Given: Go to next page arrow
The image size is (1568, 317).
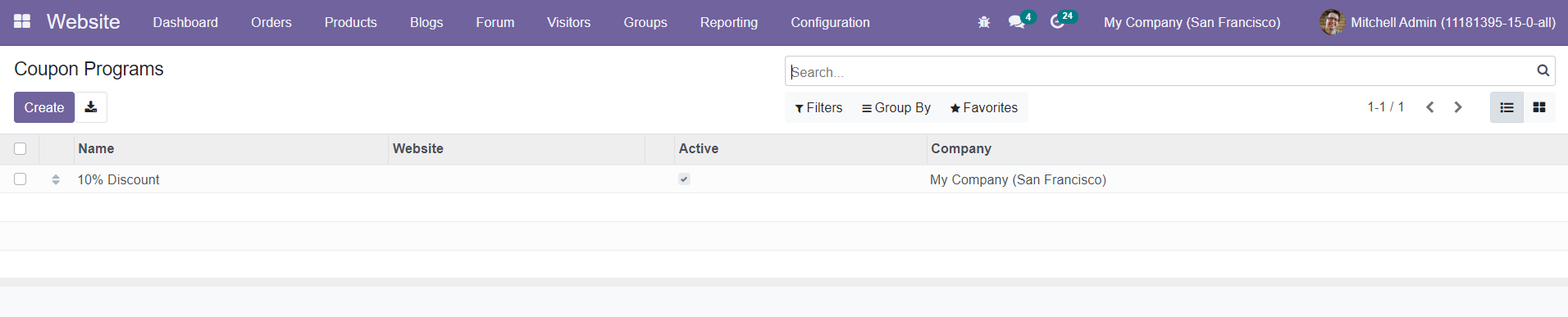Looking at the screenshot, I should click(x=1458, y=107).
